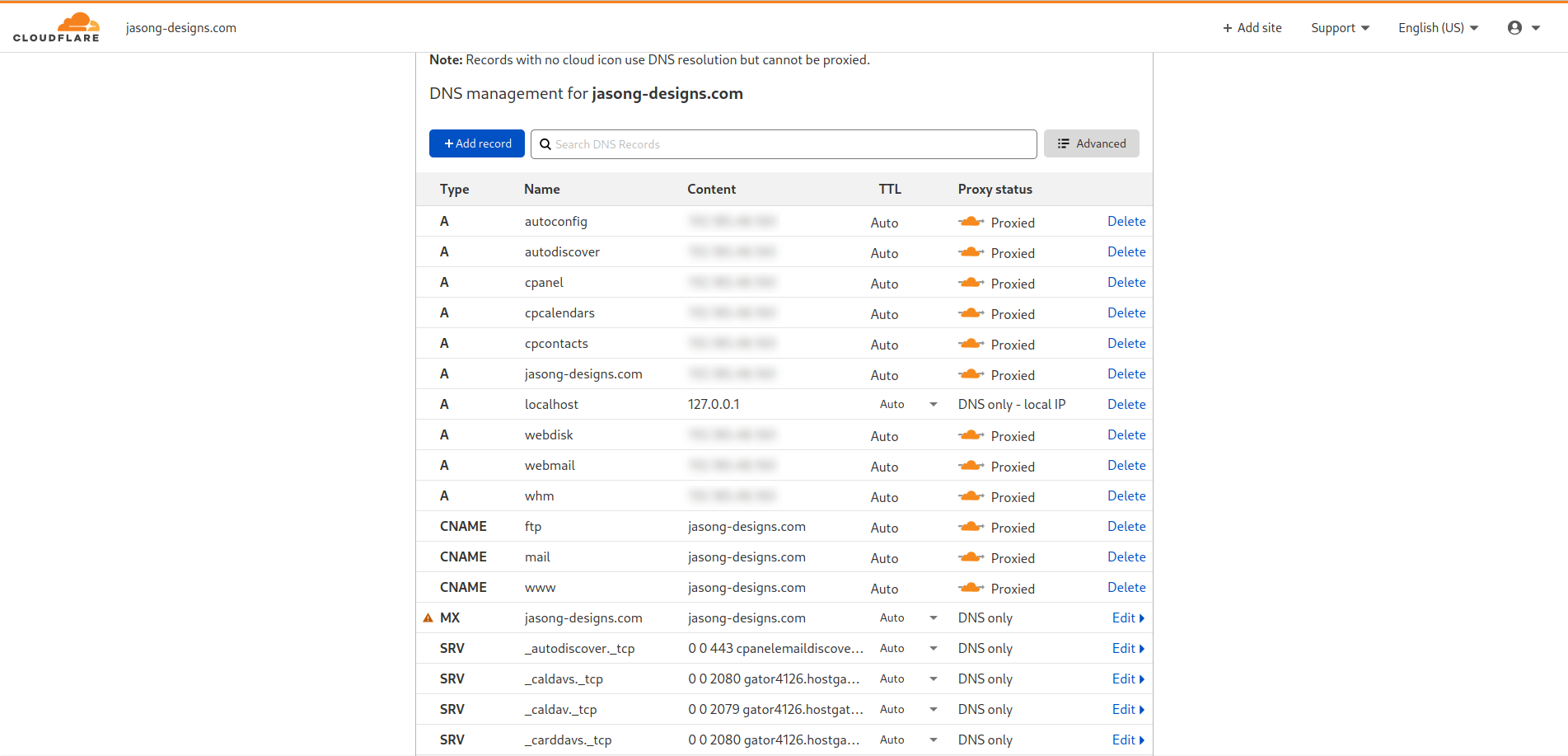Open the English (US) language dropdown
This screenshot has width=1568, height=756.
coord(1439,28)
